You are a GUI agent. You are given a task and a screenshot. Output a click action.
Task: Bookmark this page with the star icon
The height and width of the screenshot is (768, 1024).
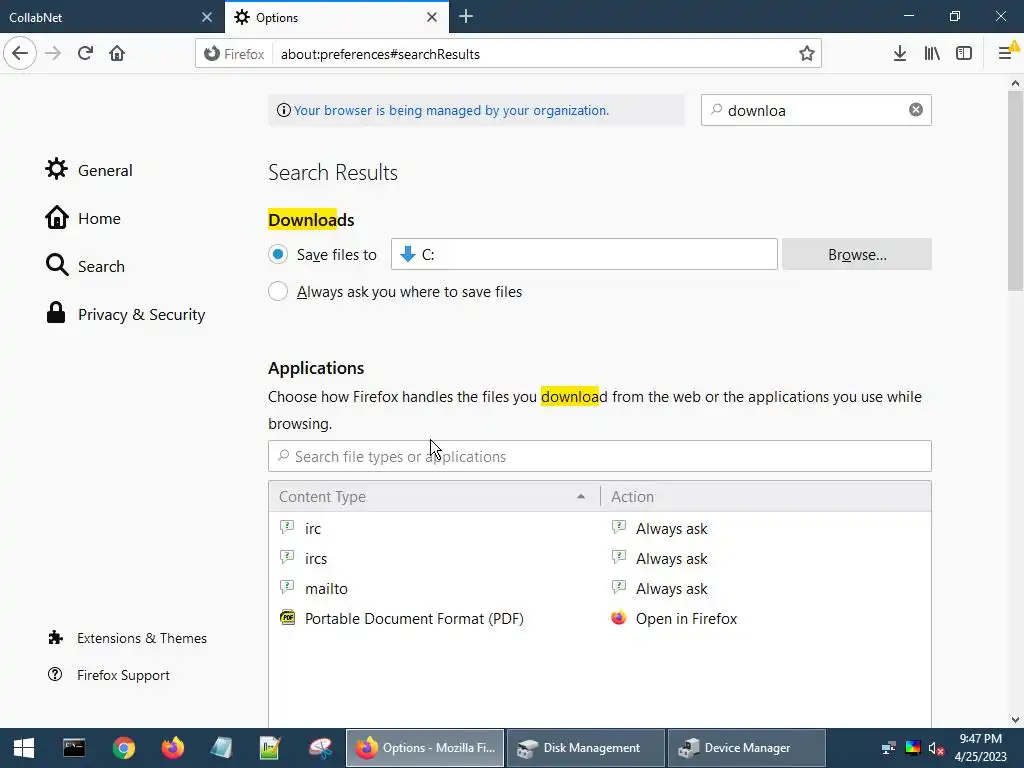(807, 54)
